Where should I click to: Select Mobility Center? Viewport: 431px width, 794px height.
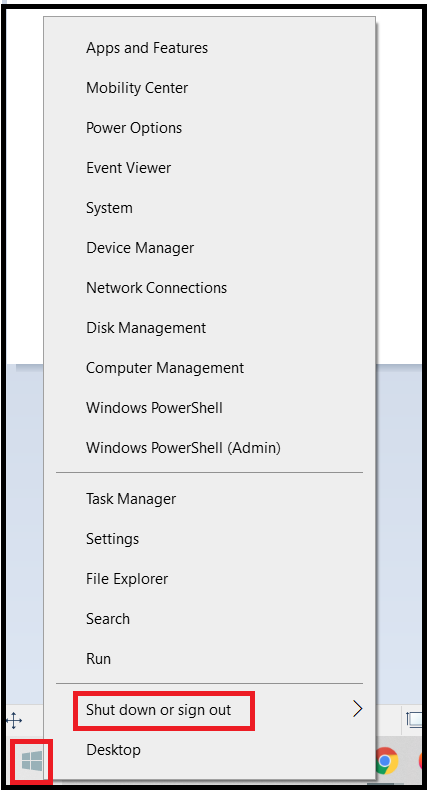(137, 88)
